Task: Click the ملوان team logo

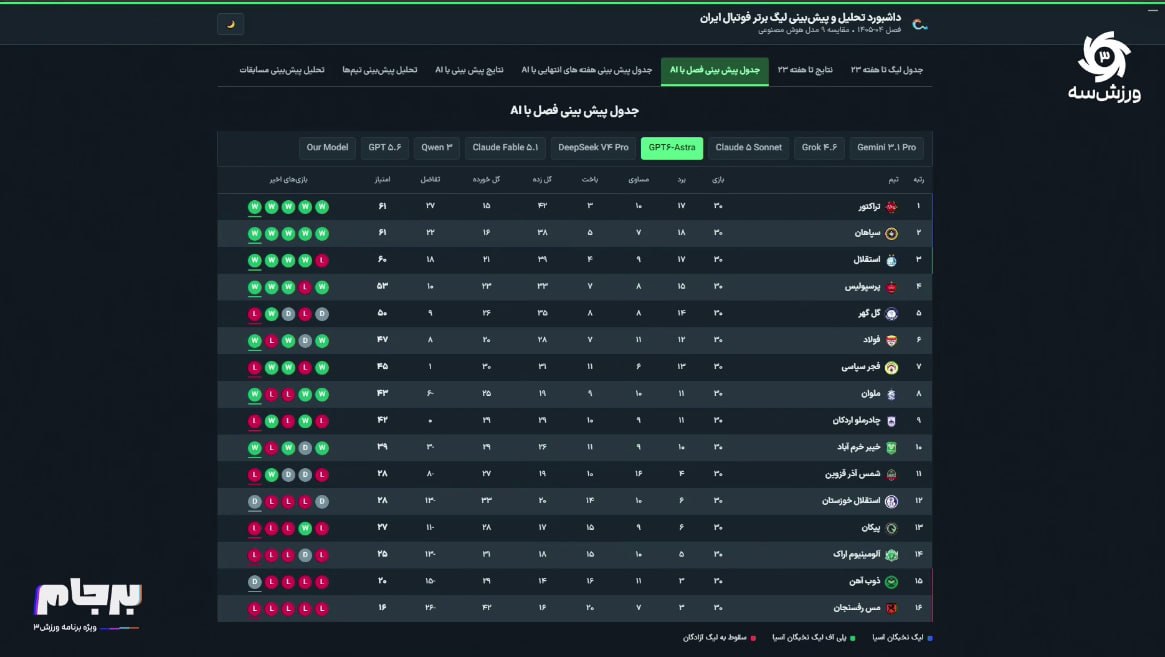Action: [x=892, y=394]
